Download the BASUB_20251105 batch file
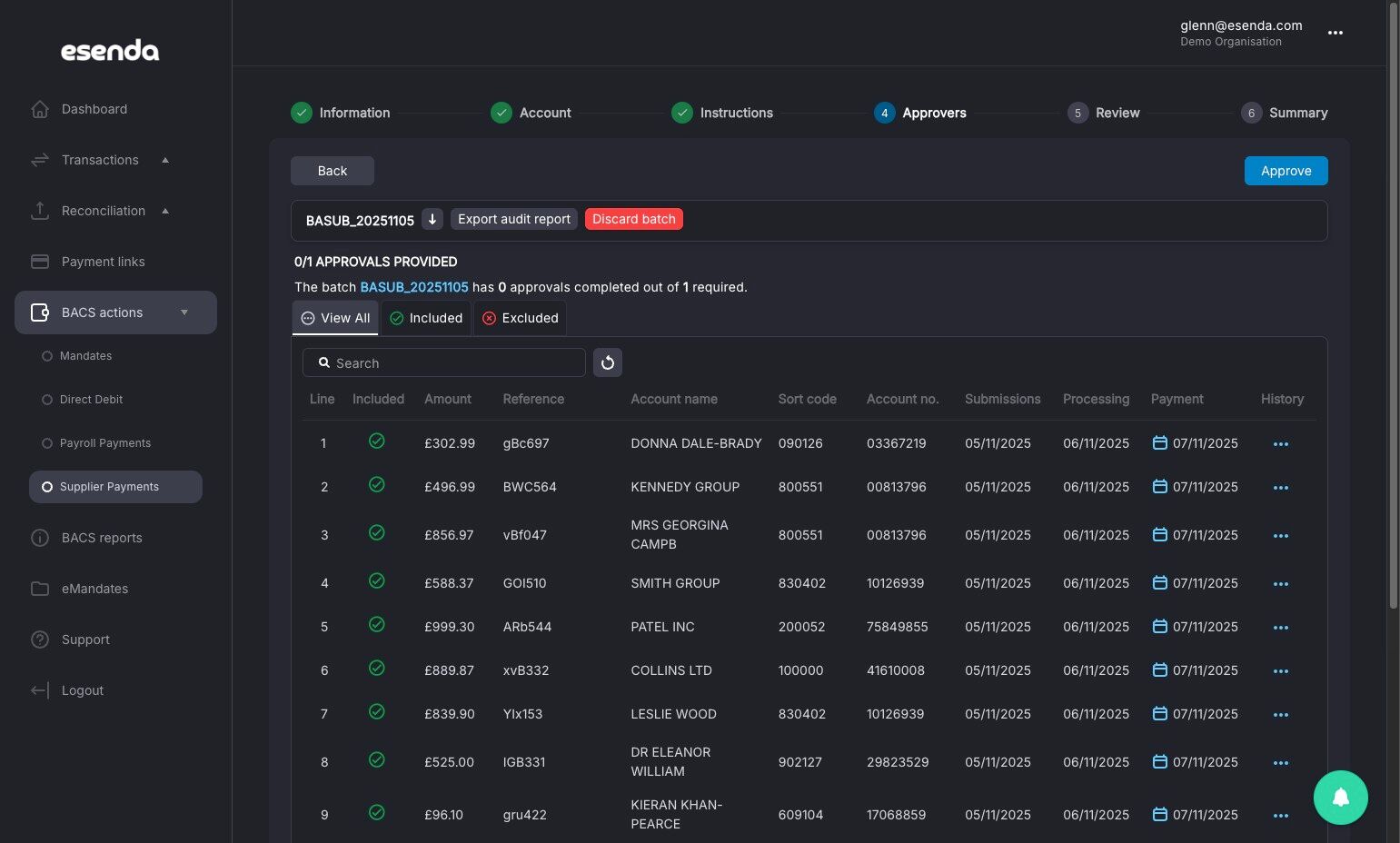Viewport: 1400px width, 843px height. click(x=432, y=219)
